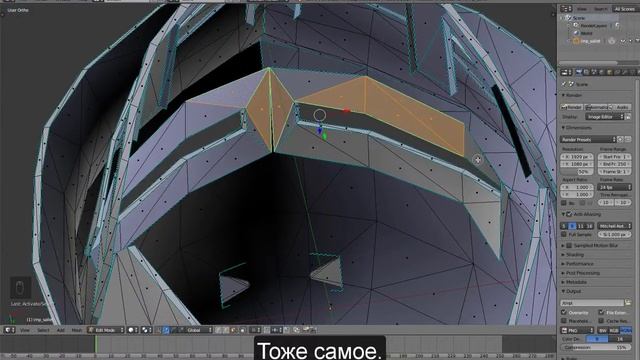Select anti-aliasing samples value 8
The width and height of the screenshot is (640, 360).
pos(572,226)
